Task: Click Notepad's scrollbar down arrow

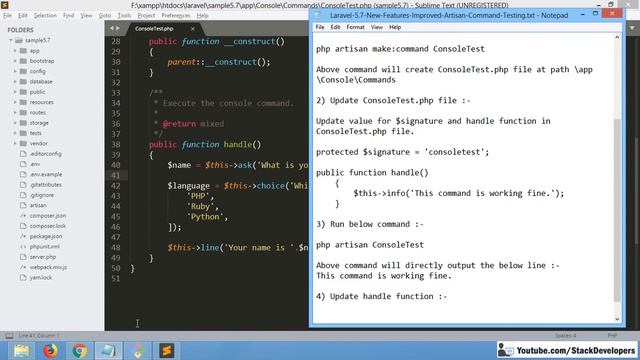Action: 617,319
